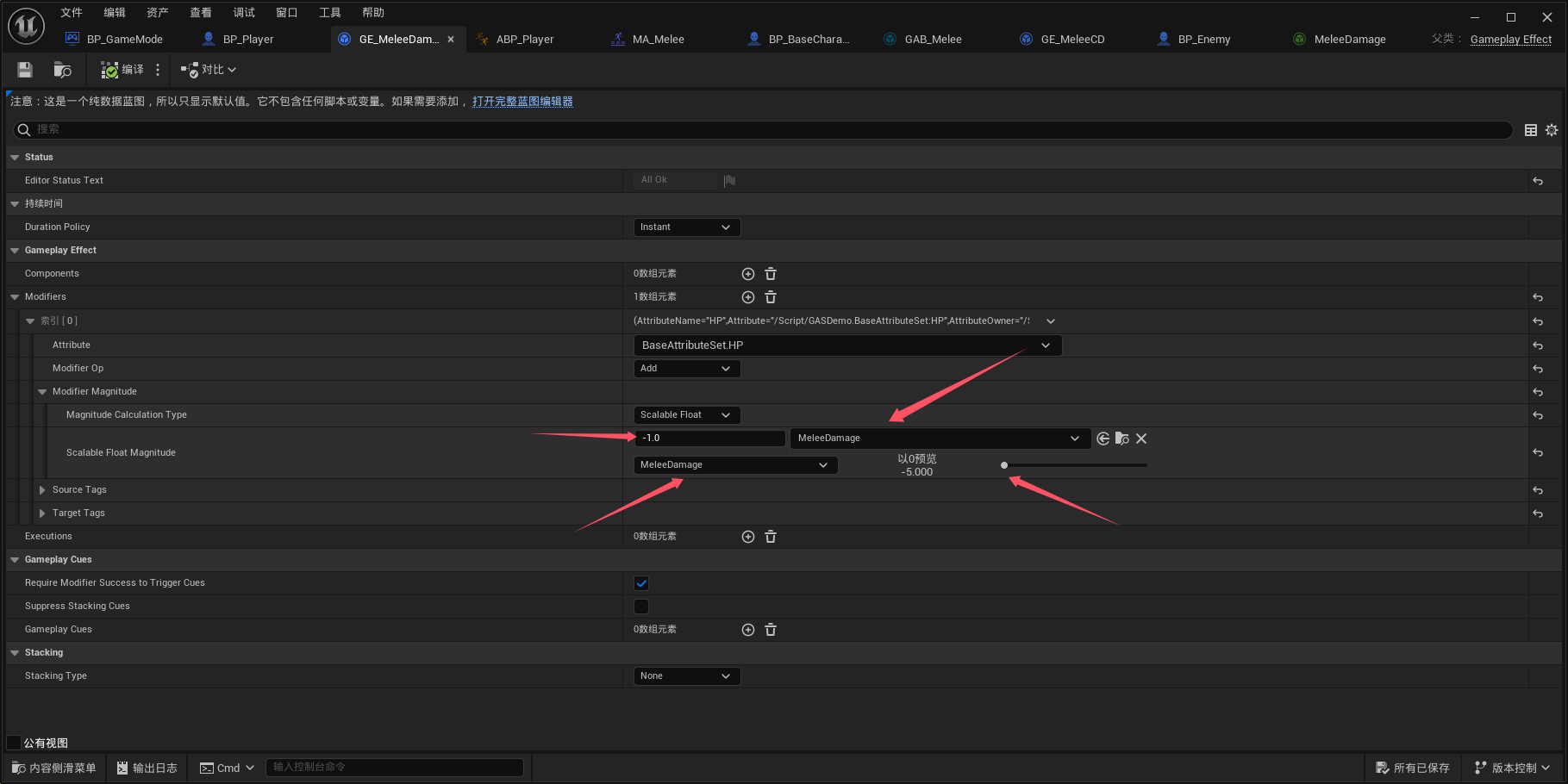Open the MeleeDamage row name dropdown
The width and height of the screenshot is (1568, 784).
pos(735,465)
